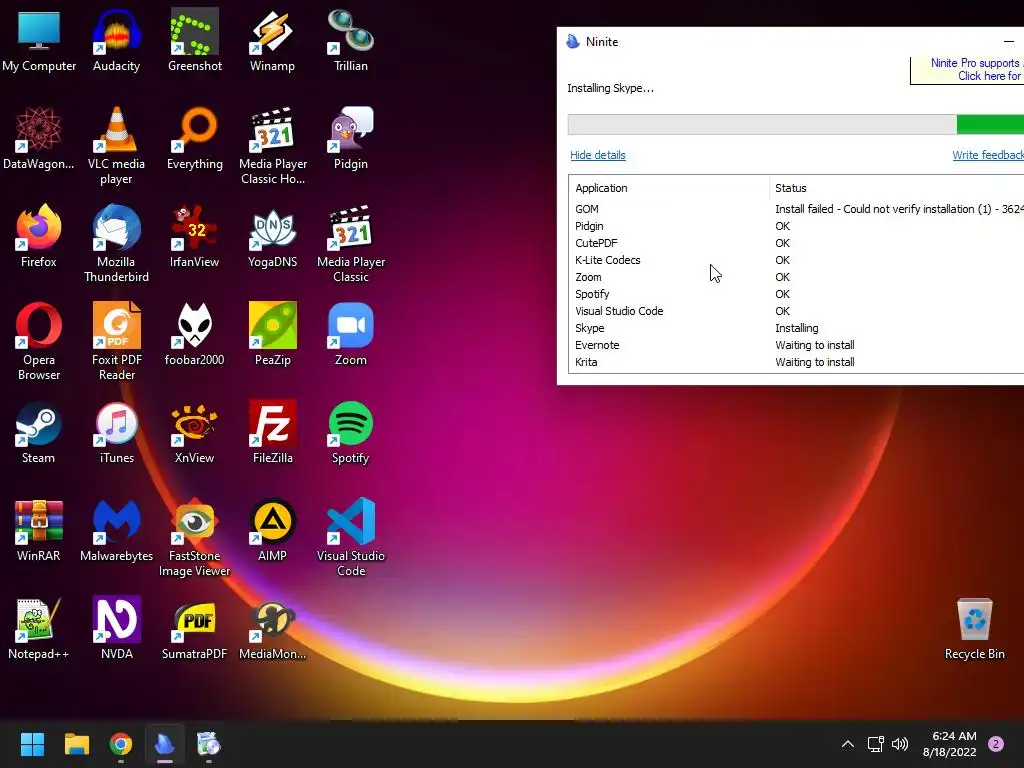Screen dimensions: 1024x768
Task: Select the Visual Studio Code row in Ninite
Action: [796, 311]
